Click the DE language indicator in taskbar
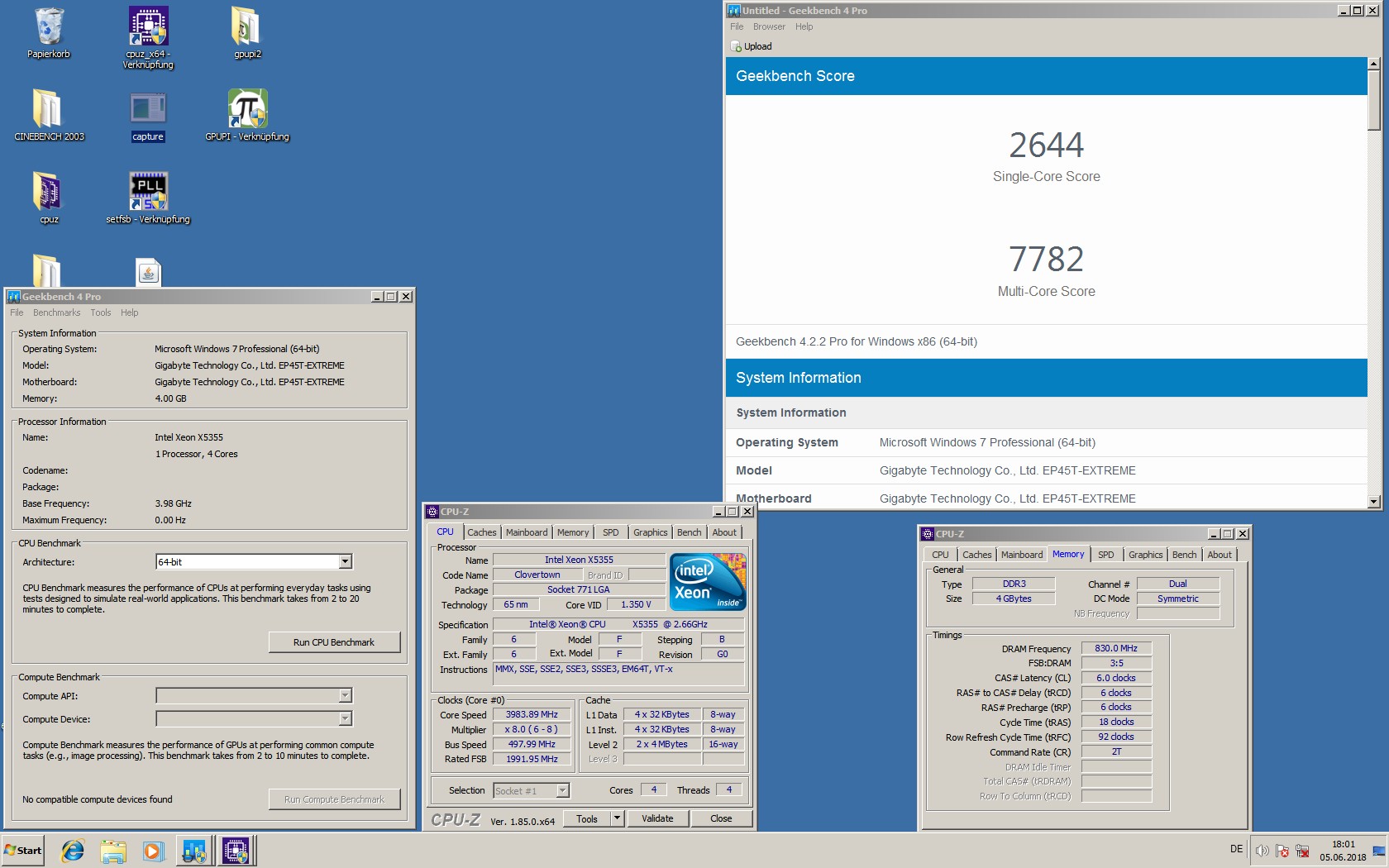 (x=1236, y=849)
